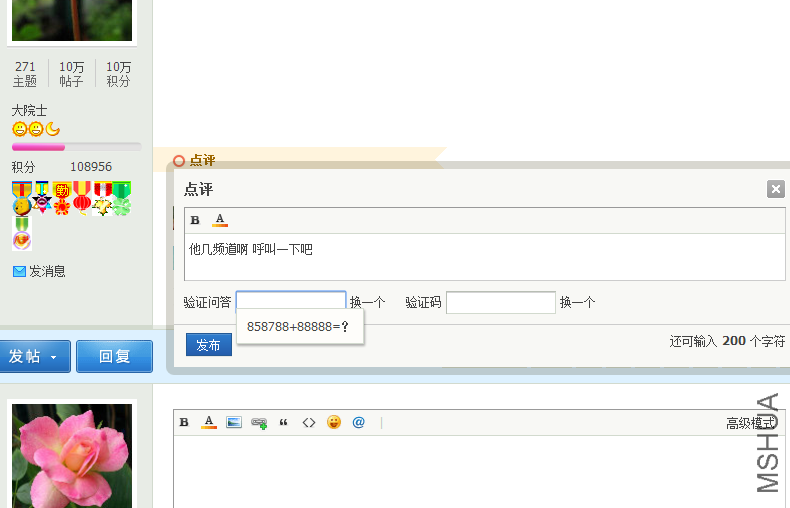Insert image via reply toolbar icon

tap(234, 422)
